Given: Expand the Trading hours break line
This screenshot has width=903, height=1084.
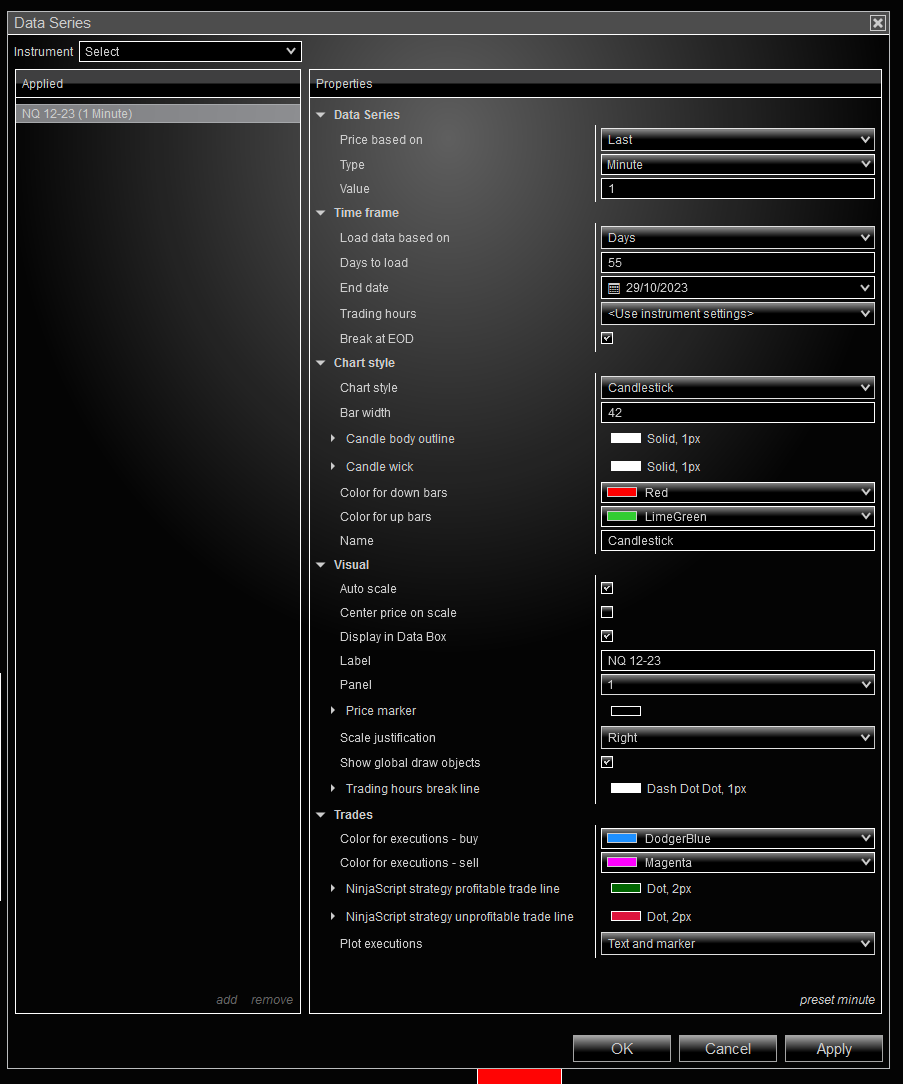Looking at the screenshot, I should click(x=333, y=788).
